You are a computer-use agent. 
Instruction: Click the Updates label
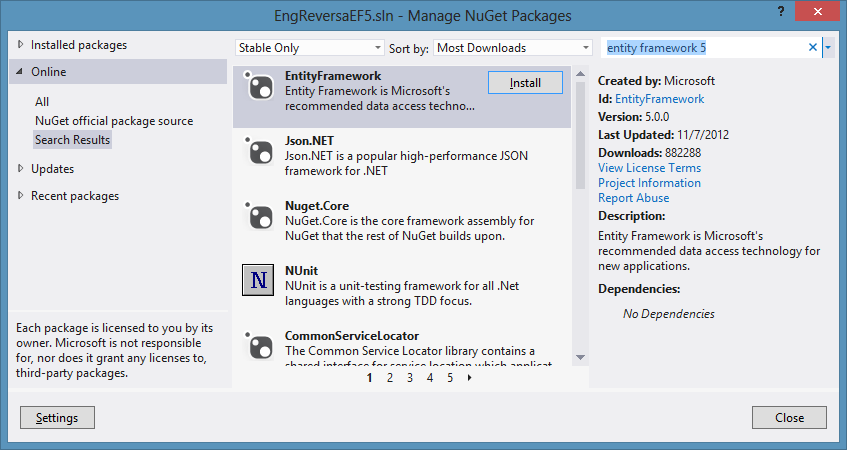pos(52,169)
